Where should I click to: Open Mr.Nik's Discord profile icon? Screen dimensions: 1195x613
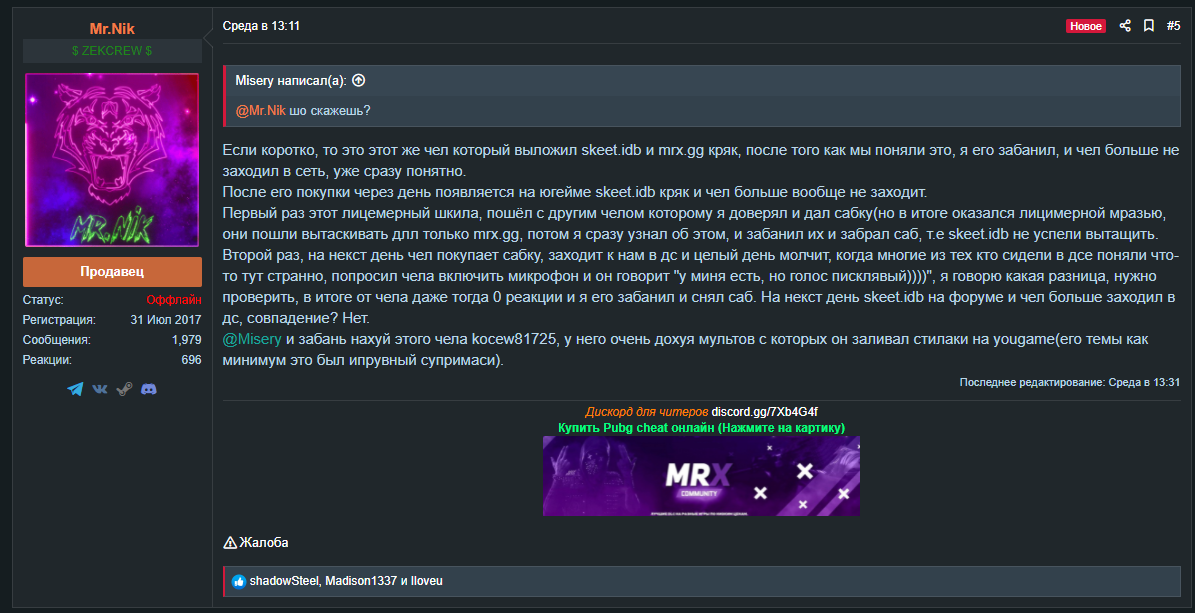pos(149,390)
